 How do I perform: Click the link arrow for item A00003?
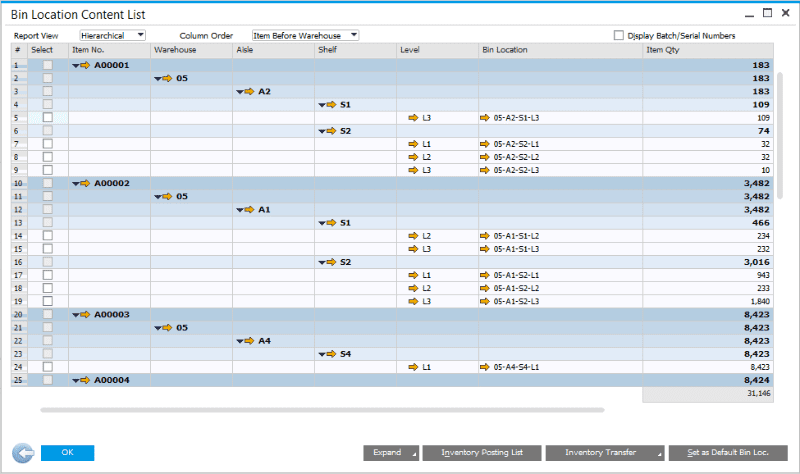(85, 314)
